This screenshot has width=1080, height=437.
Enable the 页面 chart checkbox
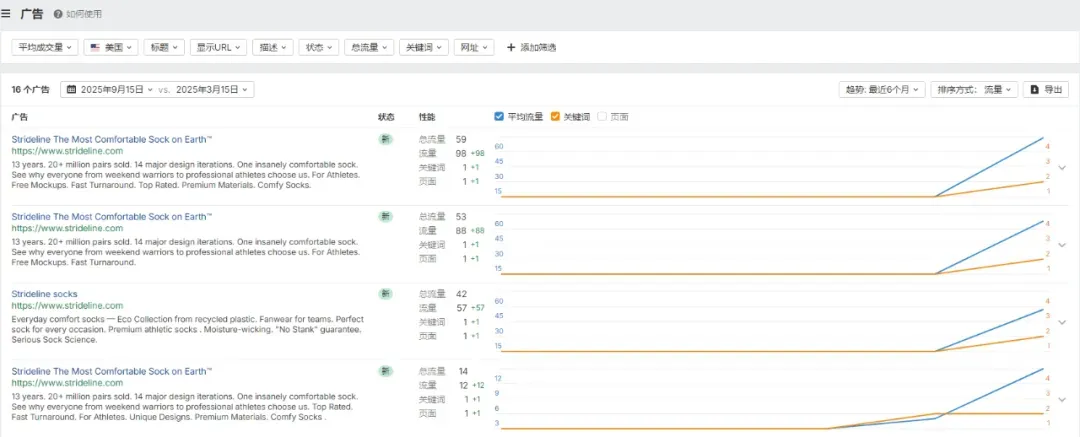point(602,116)
